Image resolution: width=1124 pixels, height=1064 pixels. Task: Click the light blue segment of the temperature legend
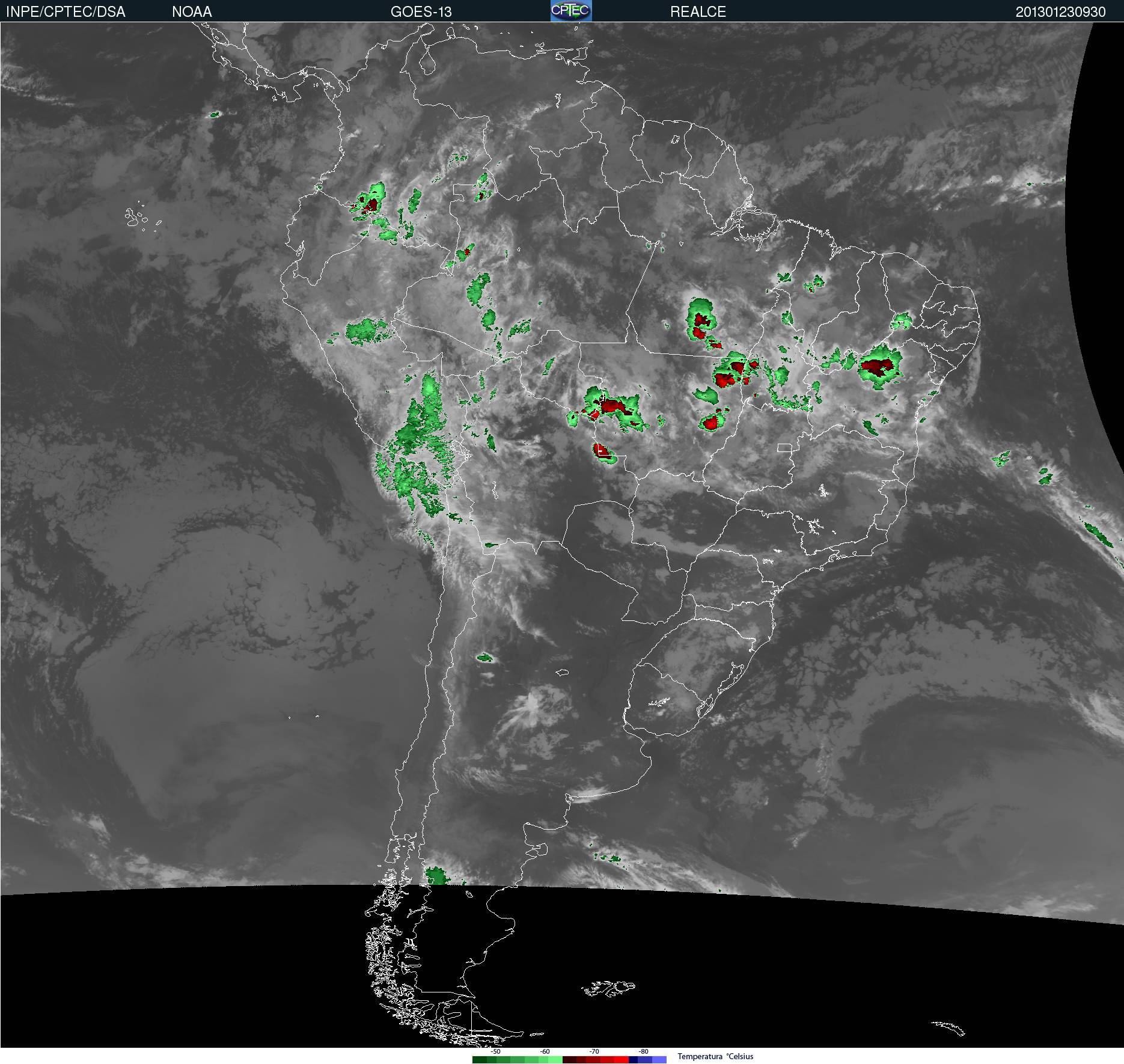point(659,1060)
